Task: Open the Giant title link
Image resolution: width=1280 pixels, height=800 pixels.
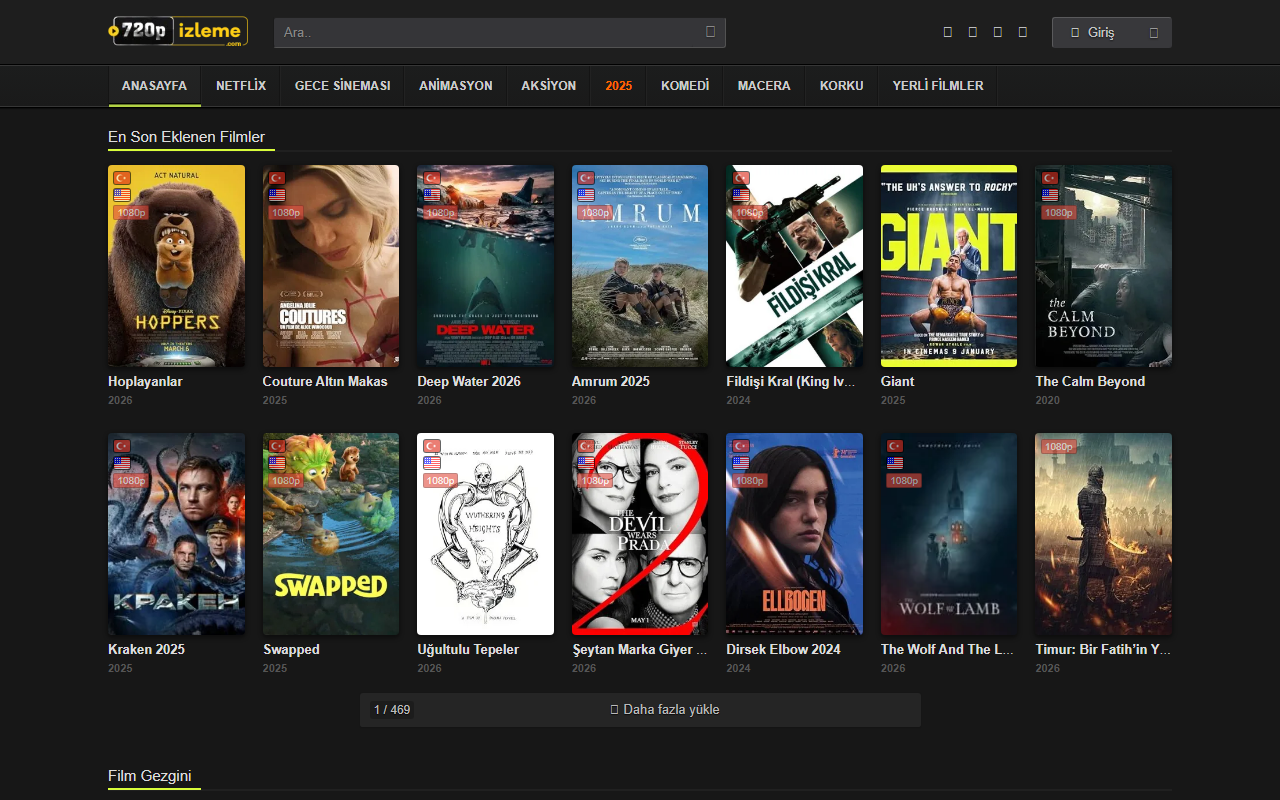Action: (898, 381)
